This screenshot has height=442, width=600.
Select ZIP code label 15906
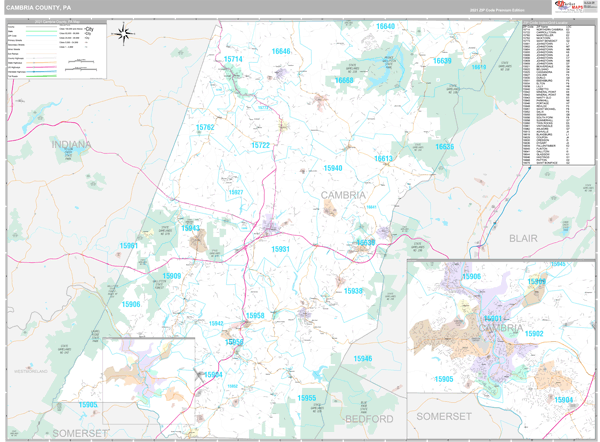131,304
